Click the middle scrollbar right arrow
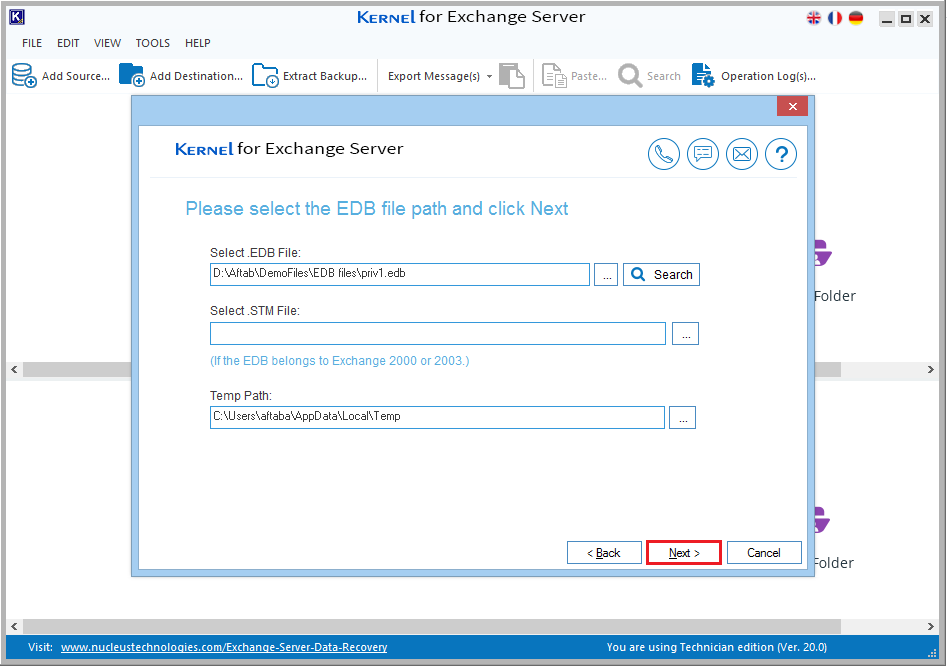 (931, 370)
